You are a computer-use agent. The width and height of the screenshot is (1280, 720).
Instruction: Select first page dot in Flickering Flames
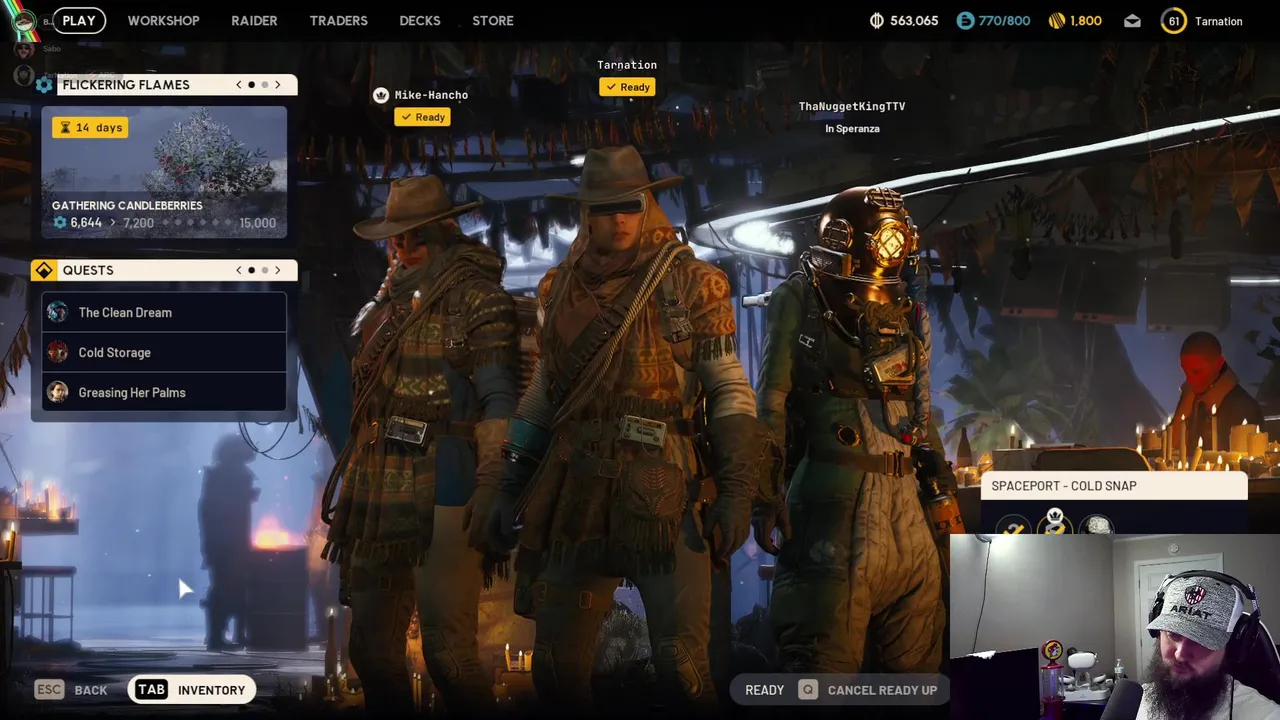[x=252, y=85]
